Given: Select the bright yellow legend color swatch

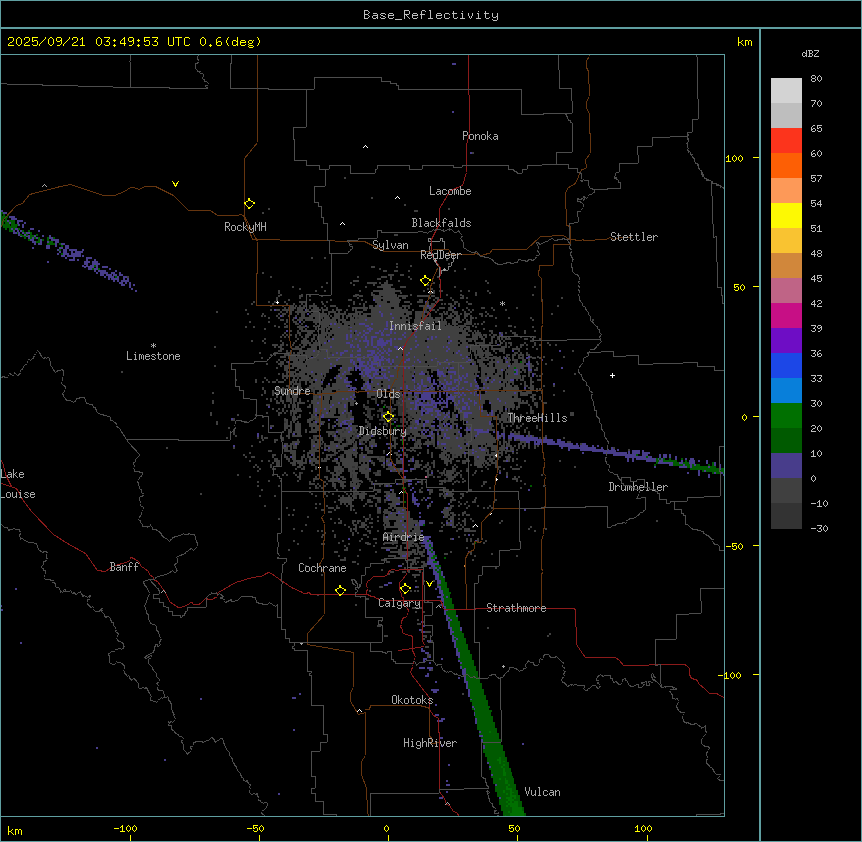Looking at the screenshot, I should point(786,215).
